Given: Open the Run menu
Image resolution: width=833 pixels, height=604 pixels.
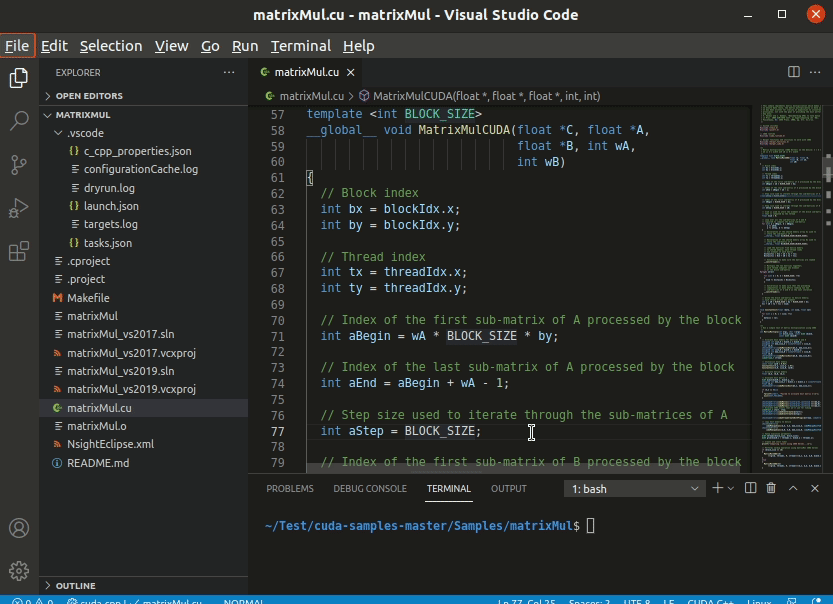Looking at the screenshot, I should point(245,46).
